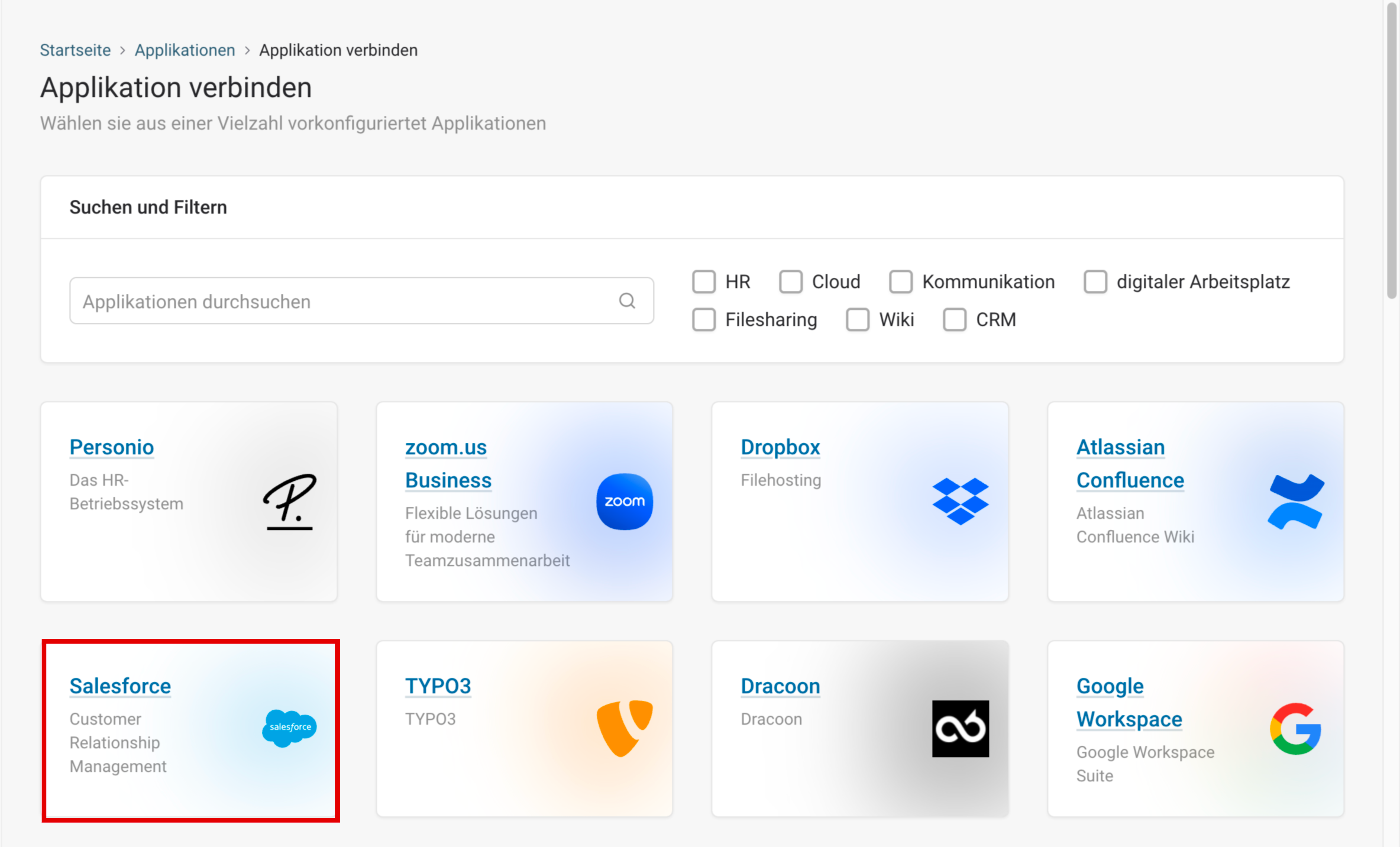This screenshot has height=847, width=1400.
Task: Focus the Applikationen durchsuchen search field
Action: point(361,300)
